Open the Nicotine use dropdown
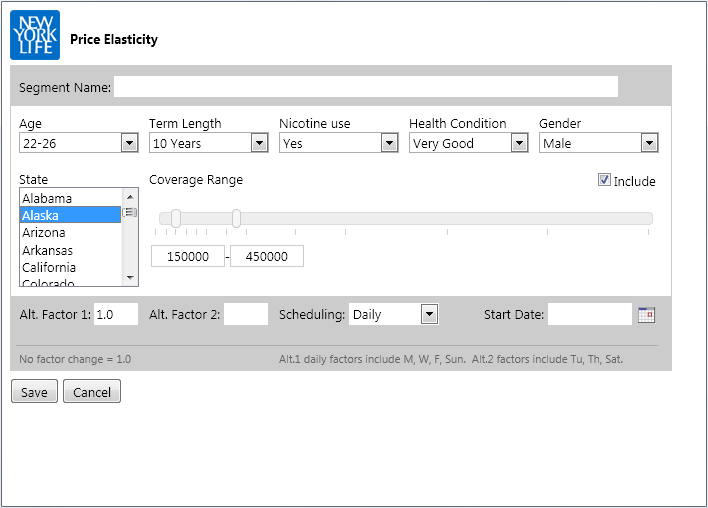Image resolution: width=708 pixels, height=508 pixels. click(x=339, y=143)
